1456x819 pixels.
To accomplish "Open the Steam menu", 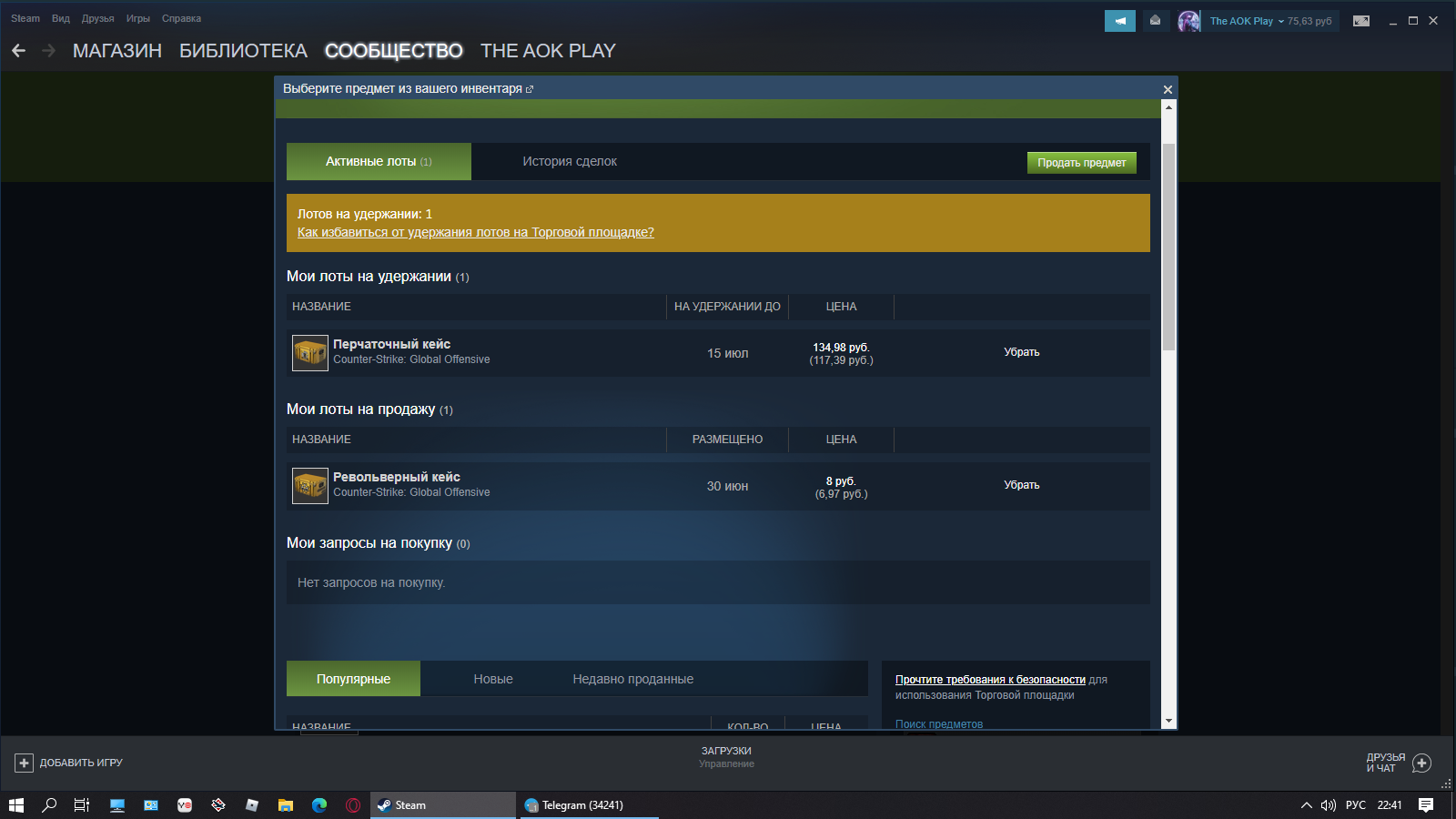I will (x=25, y=18).
